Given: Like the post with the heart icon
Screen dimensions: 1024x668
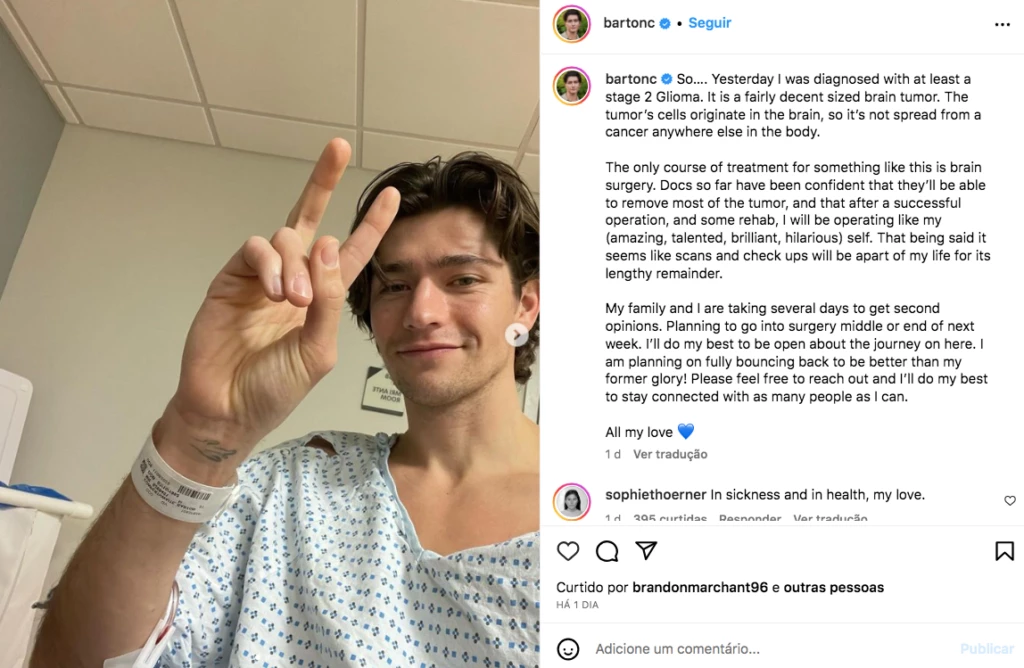Looking at the screenshot, I should tap(568, 551).
